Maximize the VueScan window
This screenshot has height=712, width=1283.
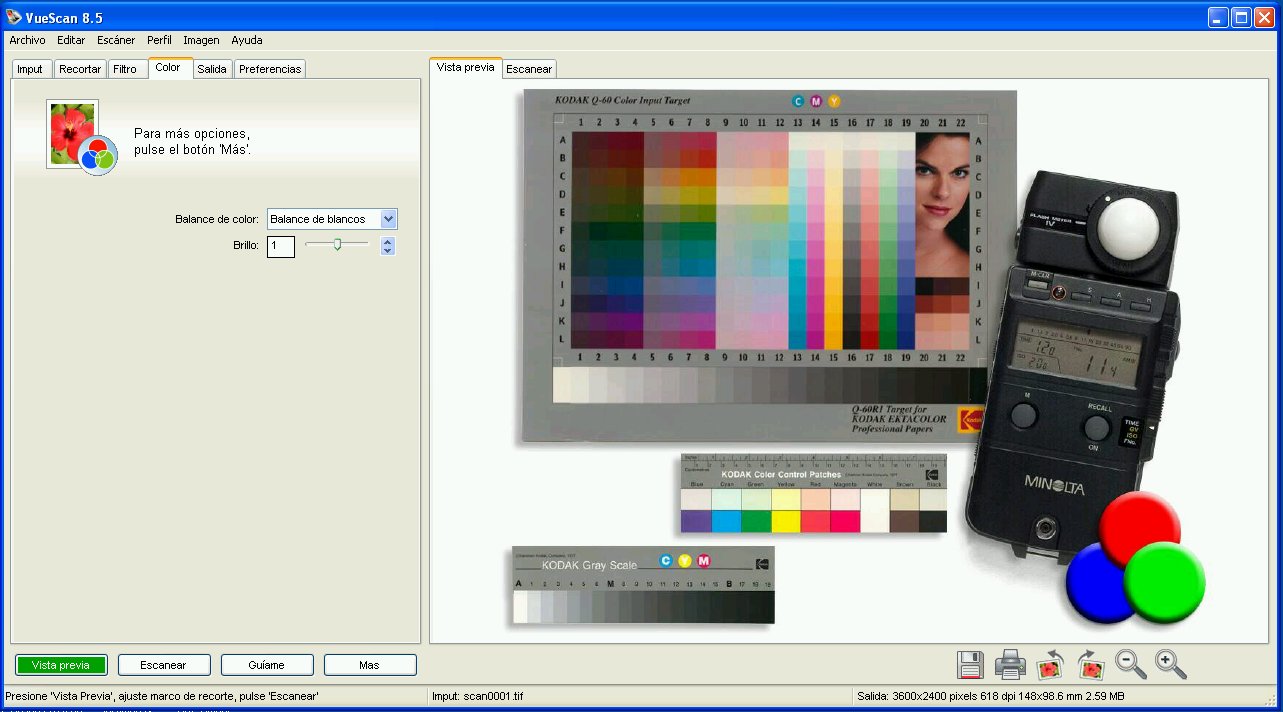1241,17
